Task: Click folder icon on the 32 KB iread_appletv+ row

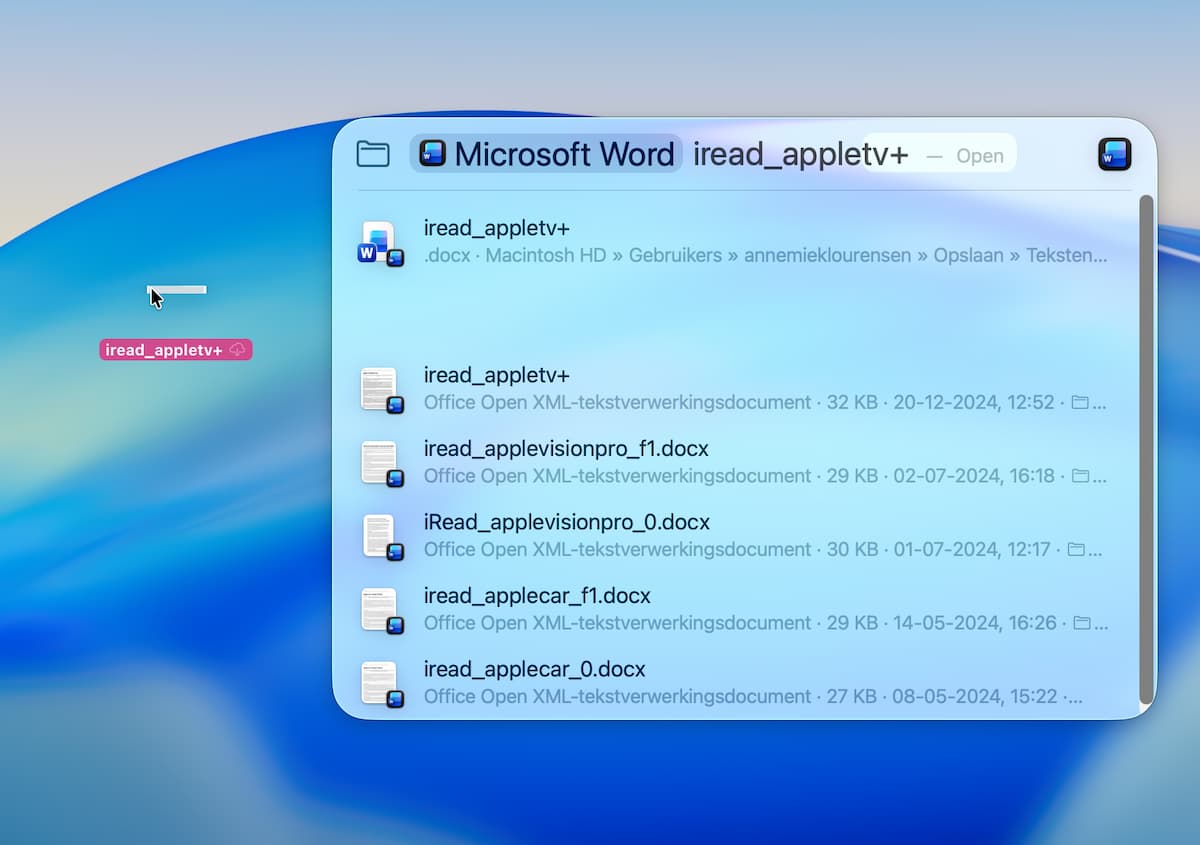Action: pos(1080,403)
